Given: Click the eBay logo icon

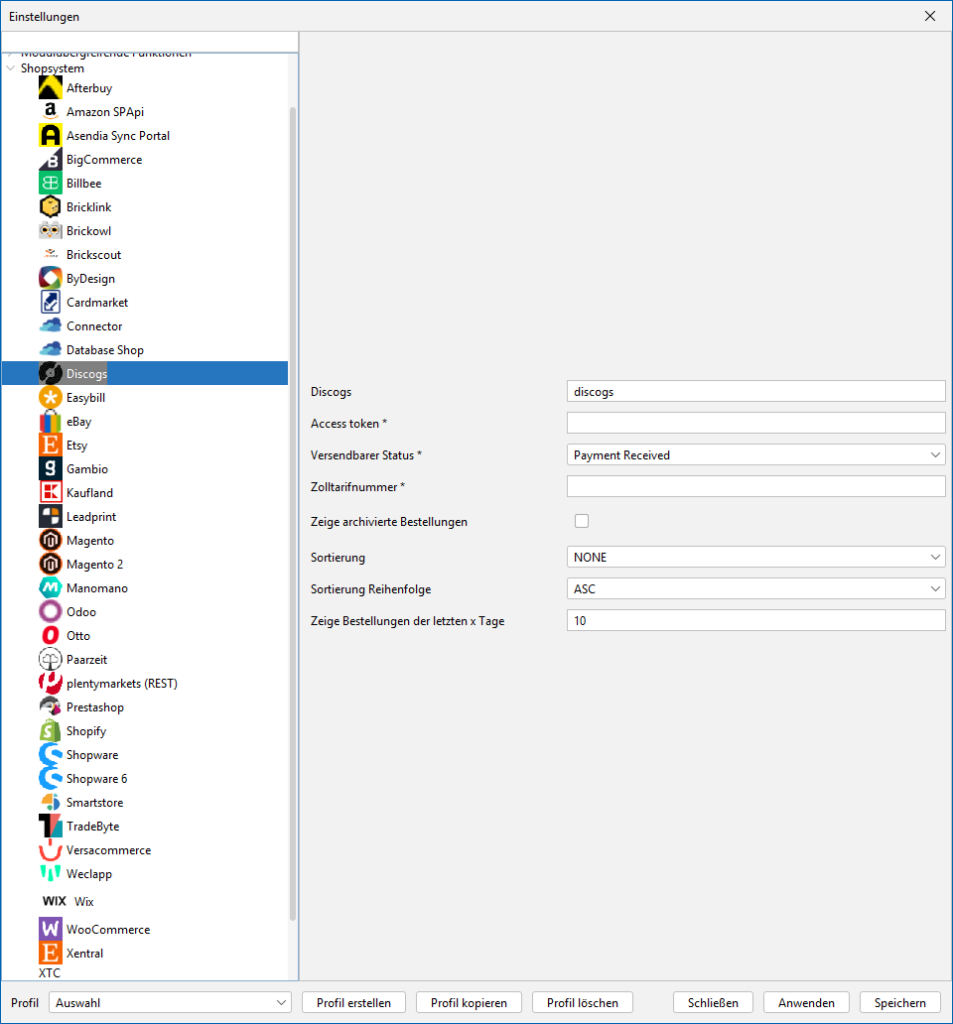Looking at the screenshot, I should pyautogui.click(x=50, y=422).
